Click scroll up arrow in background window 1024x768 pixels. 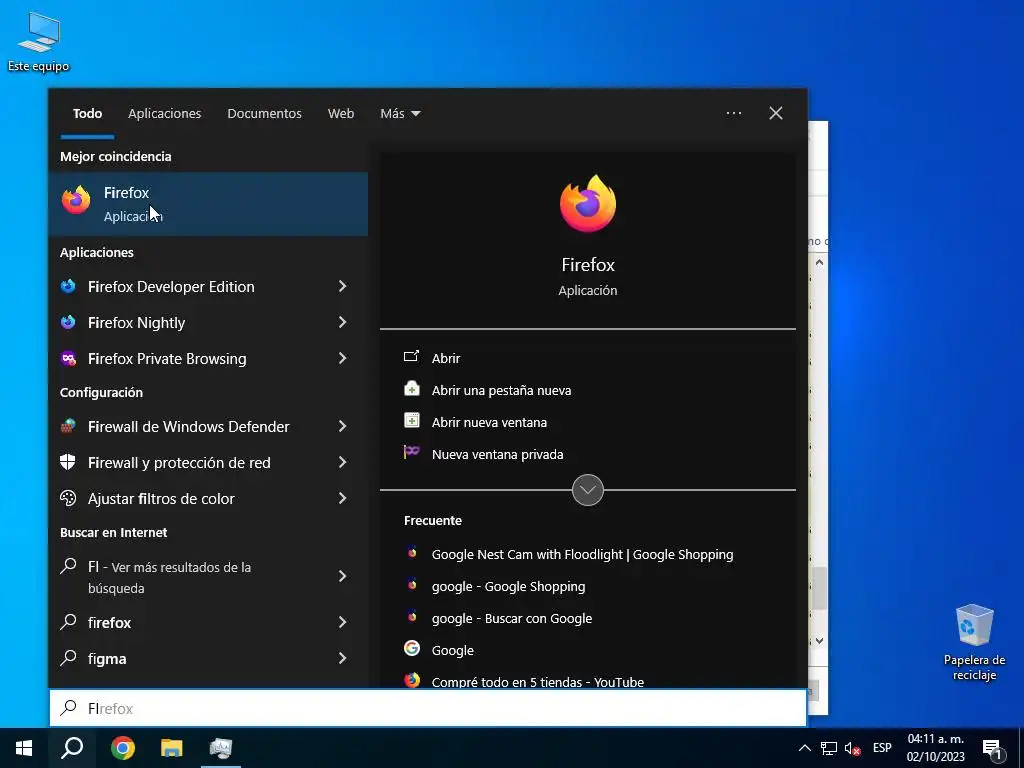tap(820, 262)
